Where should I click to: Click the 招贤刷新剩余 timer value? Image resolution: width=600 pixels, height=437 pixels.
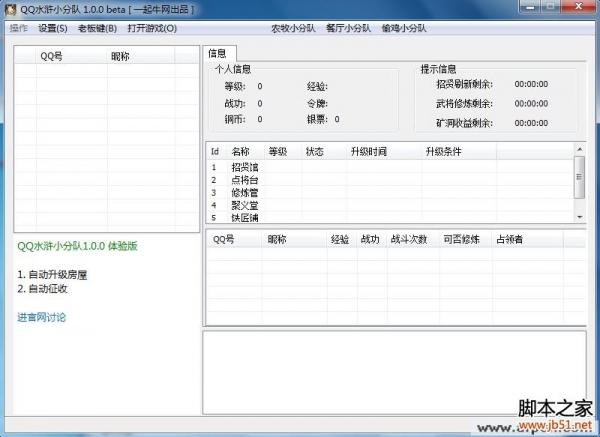tap(531, 84)
